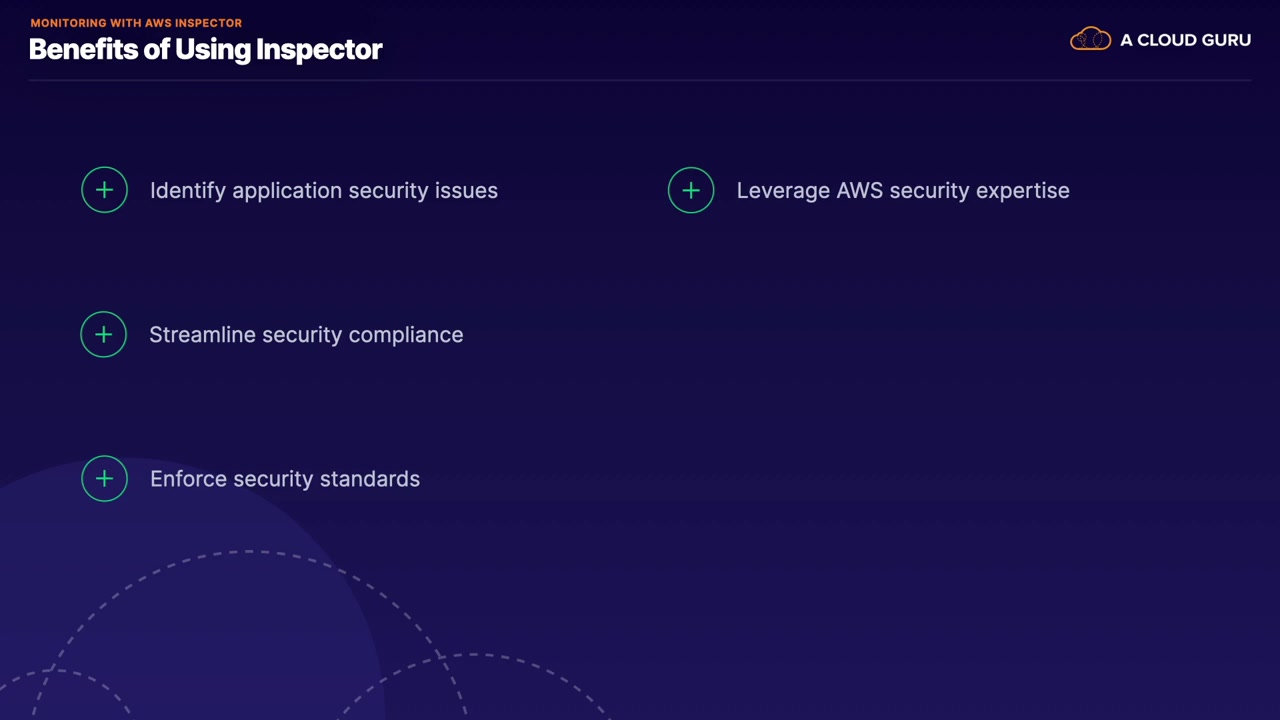Open the Enforce security standards plus icon
1280x720 pixels.
(104, 478)
